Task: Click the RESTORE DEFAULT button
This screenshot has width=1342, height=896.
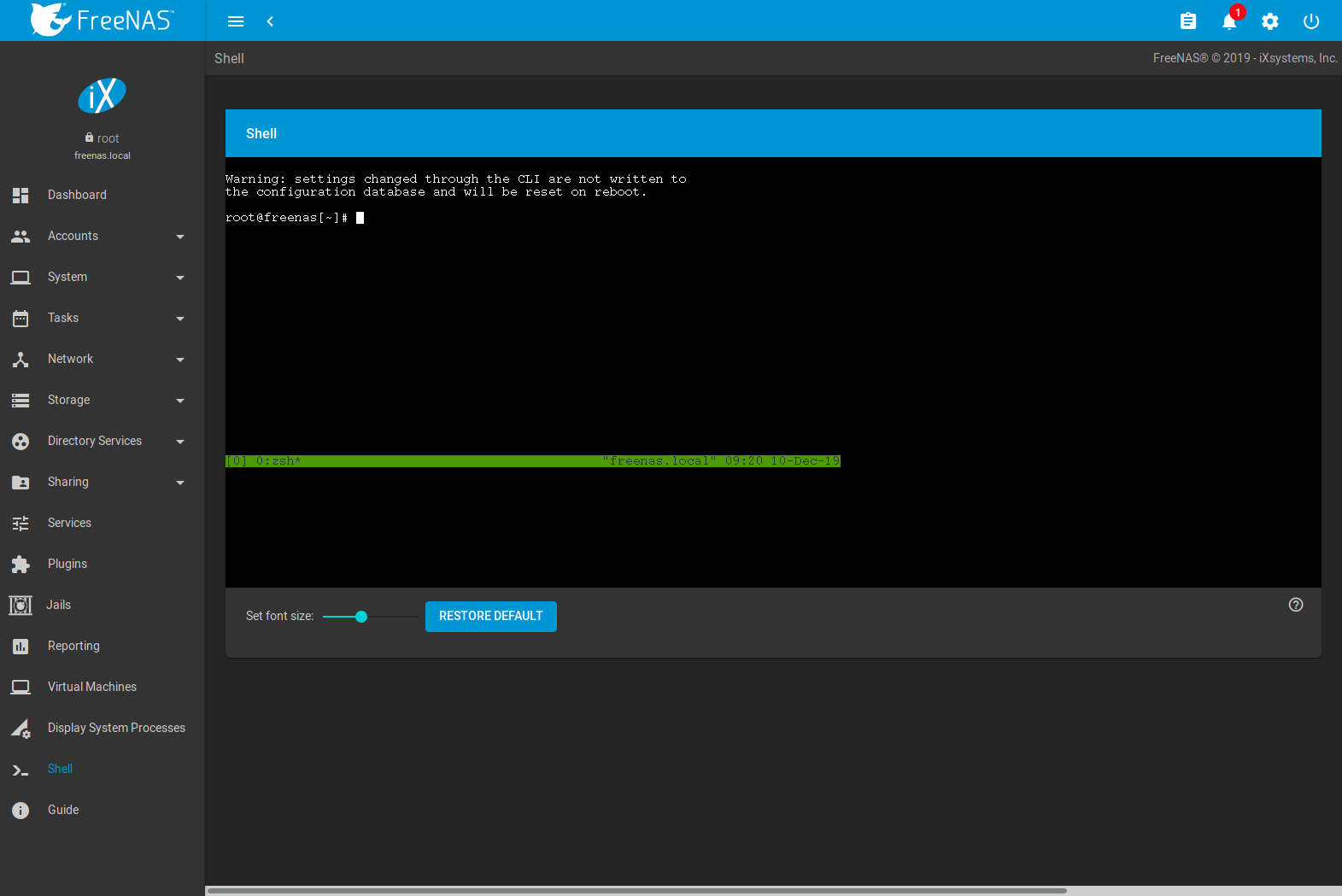Action: click(491, 617)
